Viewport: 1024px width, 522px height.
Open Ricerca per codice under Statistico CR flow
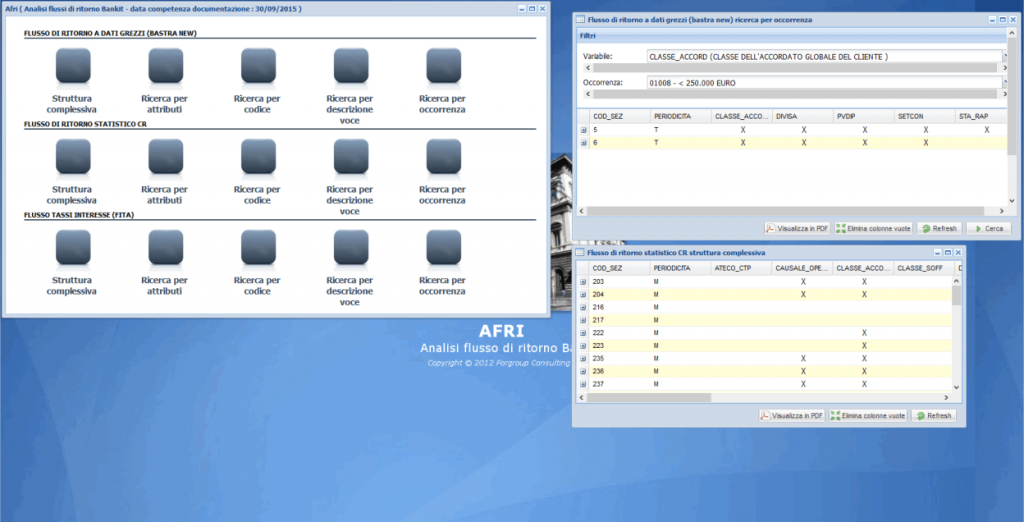pyautogui.click(x=257, y=157)
